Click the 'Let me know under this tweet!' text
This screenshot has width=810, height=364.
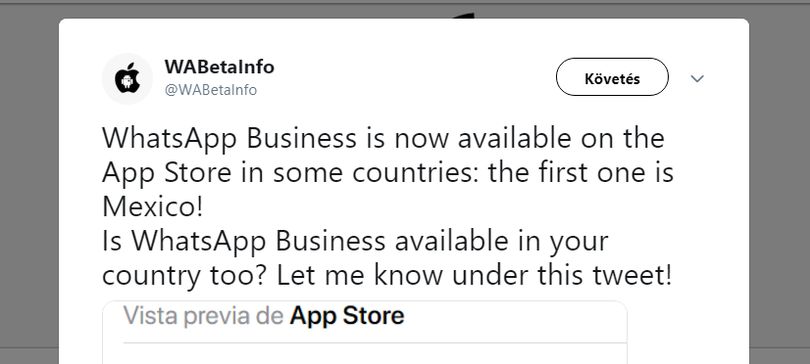point(474,276)
